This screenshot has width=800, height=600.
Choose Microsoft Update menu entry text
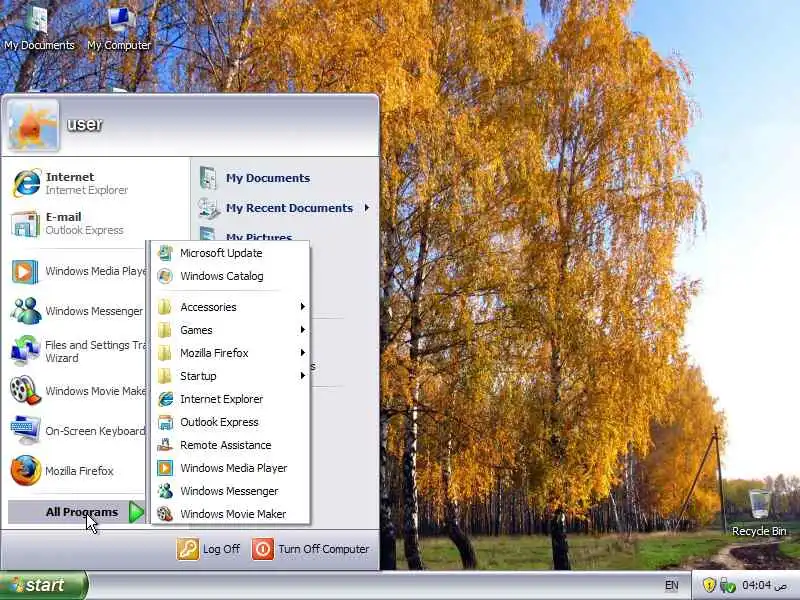click(221, 253)
